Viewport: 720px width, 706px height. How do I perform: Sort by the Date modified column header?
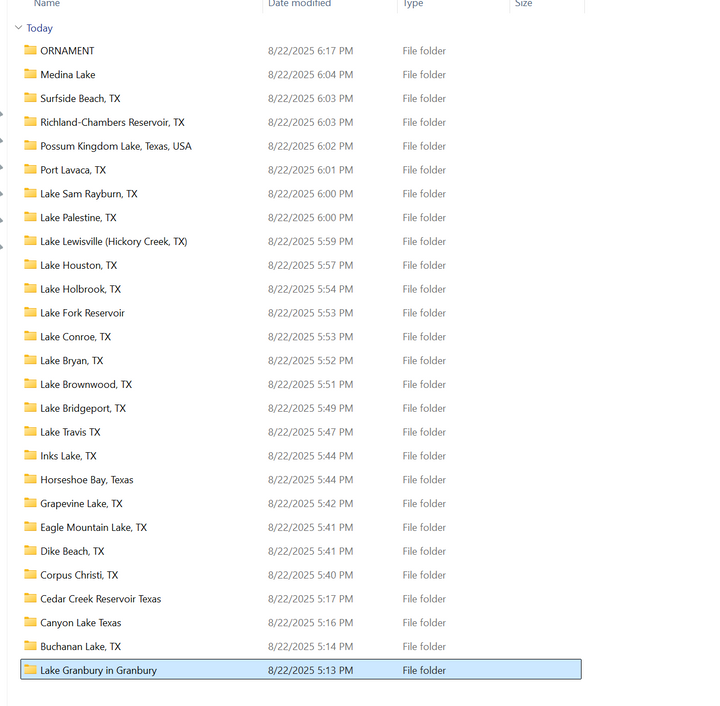pyautogui.click(x=299, y=4)
